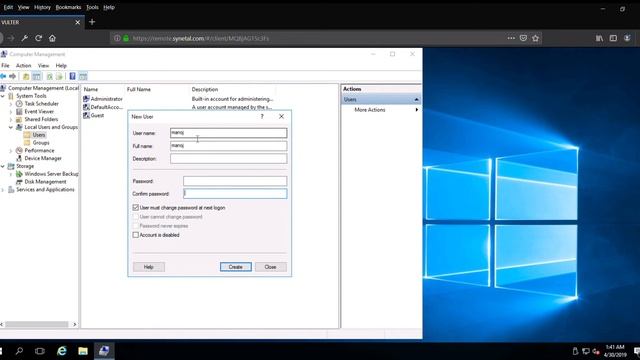The image size is (640, 360).
Task: Click the Firefox home icon
Action: point(52,38)
